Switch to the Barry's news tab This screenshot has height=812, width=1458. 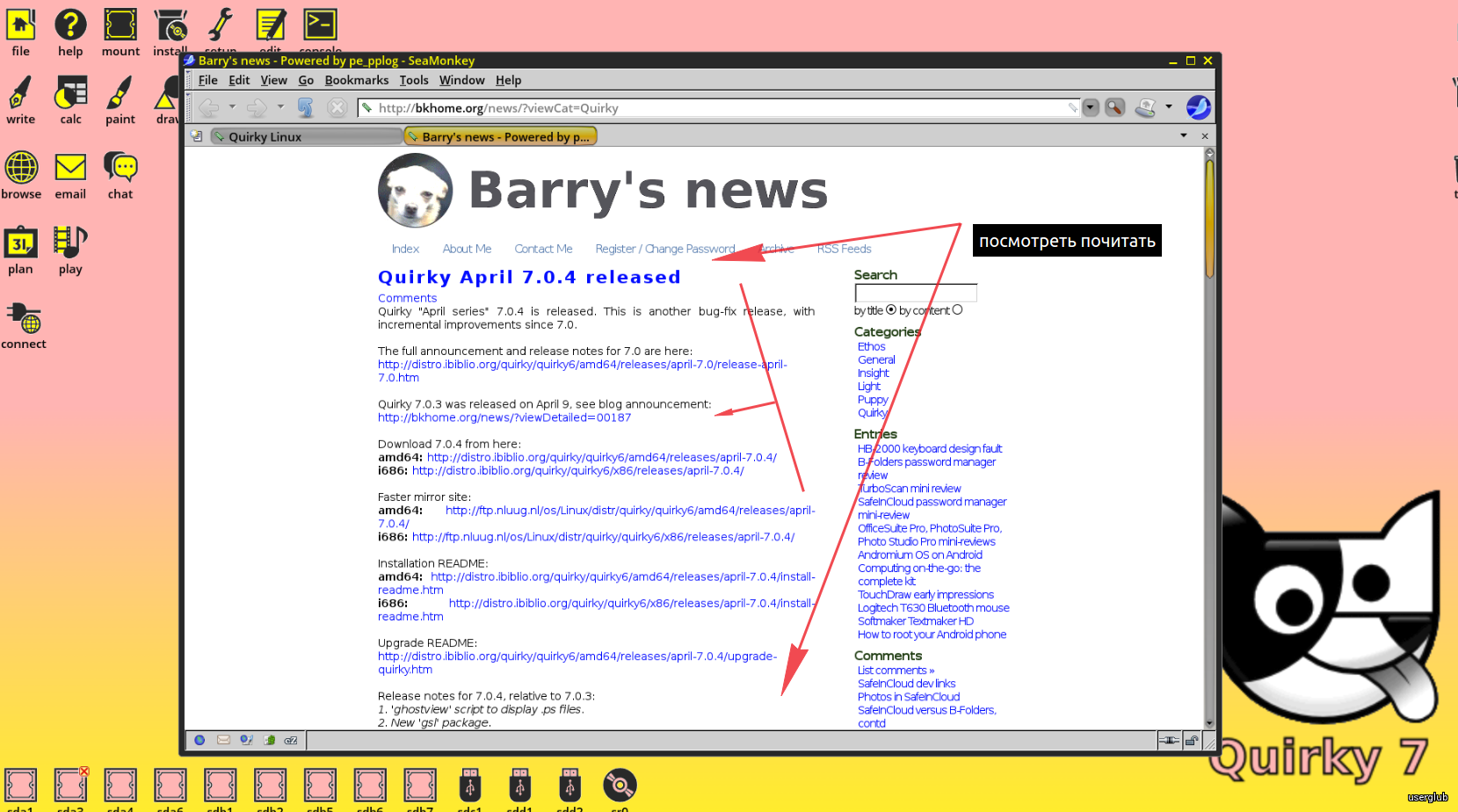click(501, 136)
